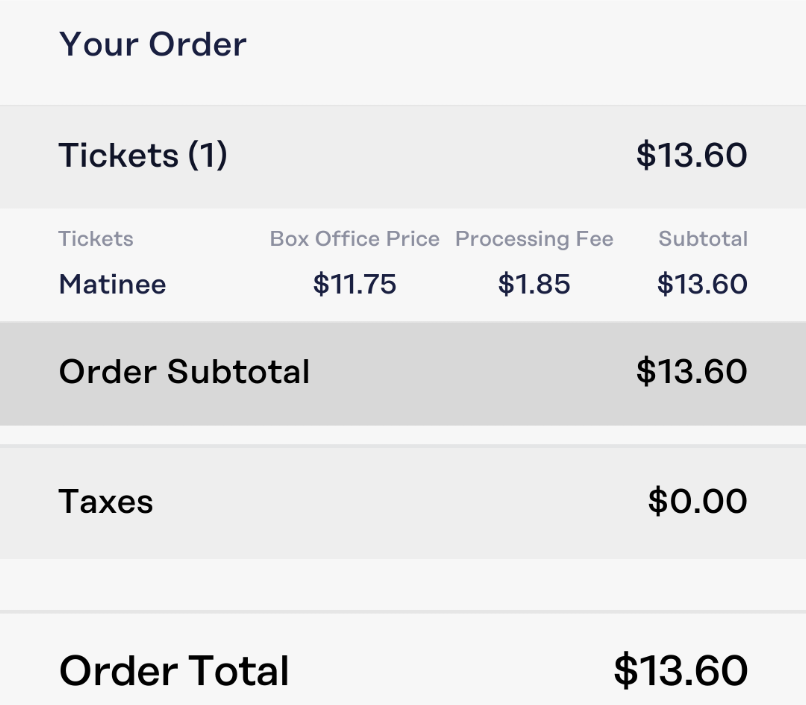Click the Order Subtotal label
The width and height of the screenshot is (806, 705).
(185, 372)
